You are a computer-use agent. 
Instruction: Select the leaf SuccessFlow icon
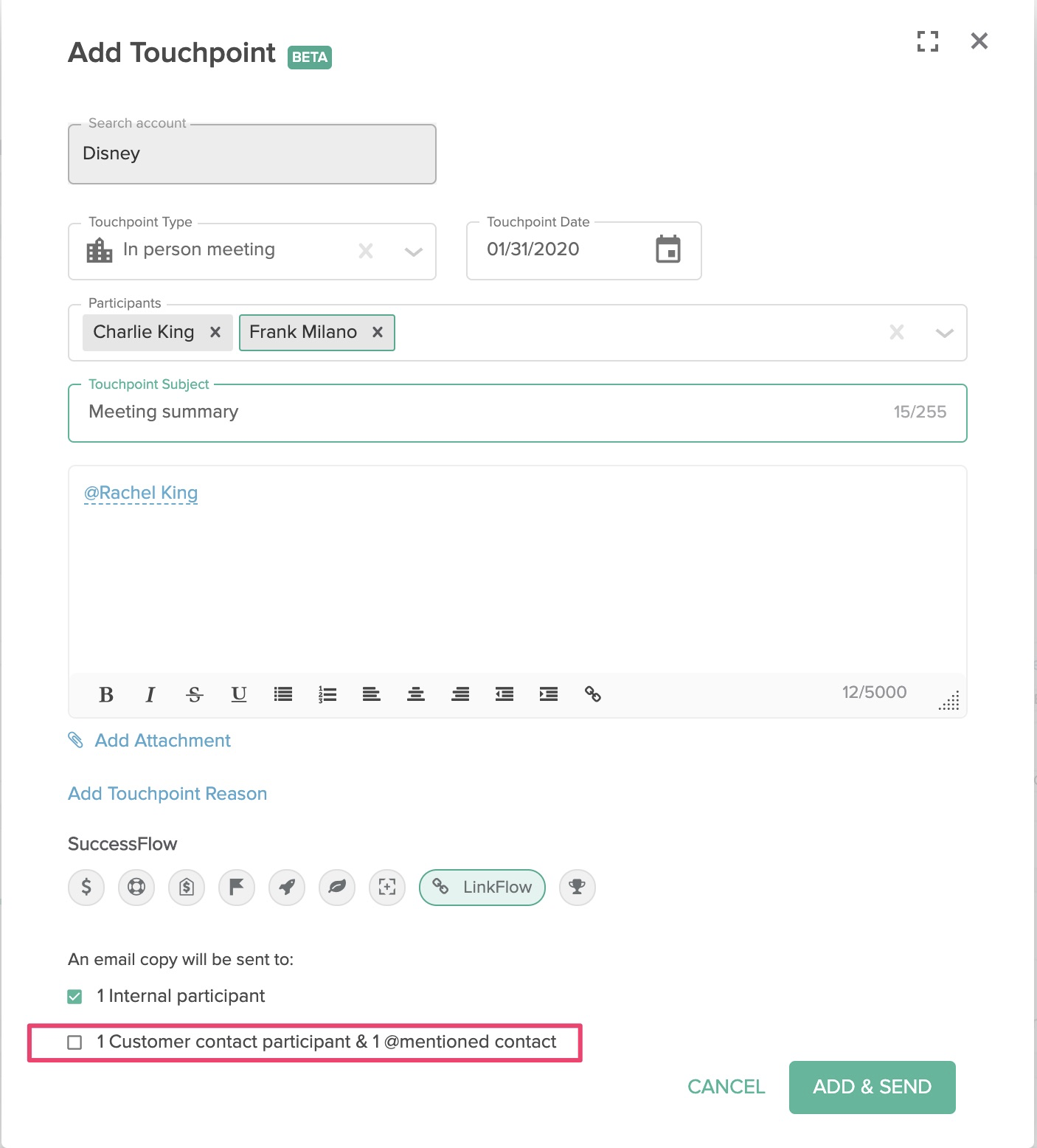[x=337, y=887]
